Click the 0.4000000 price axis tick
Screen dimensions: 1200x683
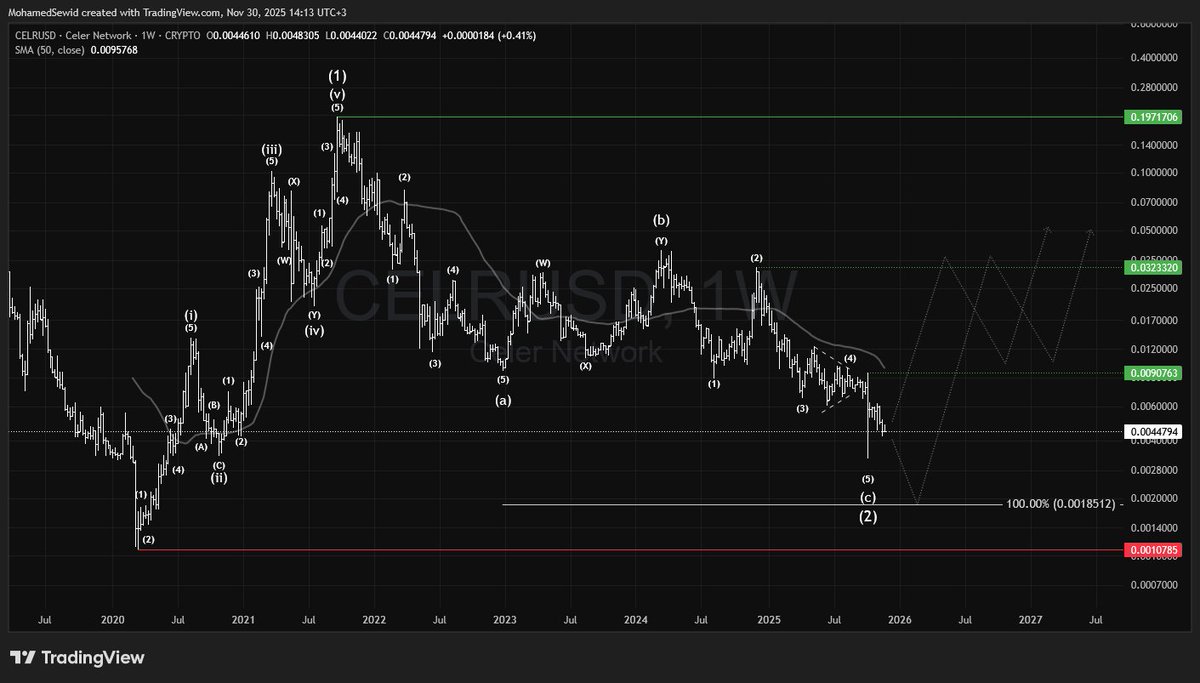pyautogui.click(x=1156, y=57)
